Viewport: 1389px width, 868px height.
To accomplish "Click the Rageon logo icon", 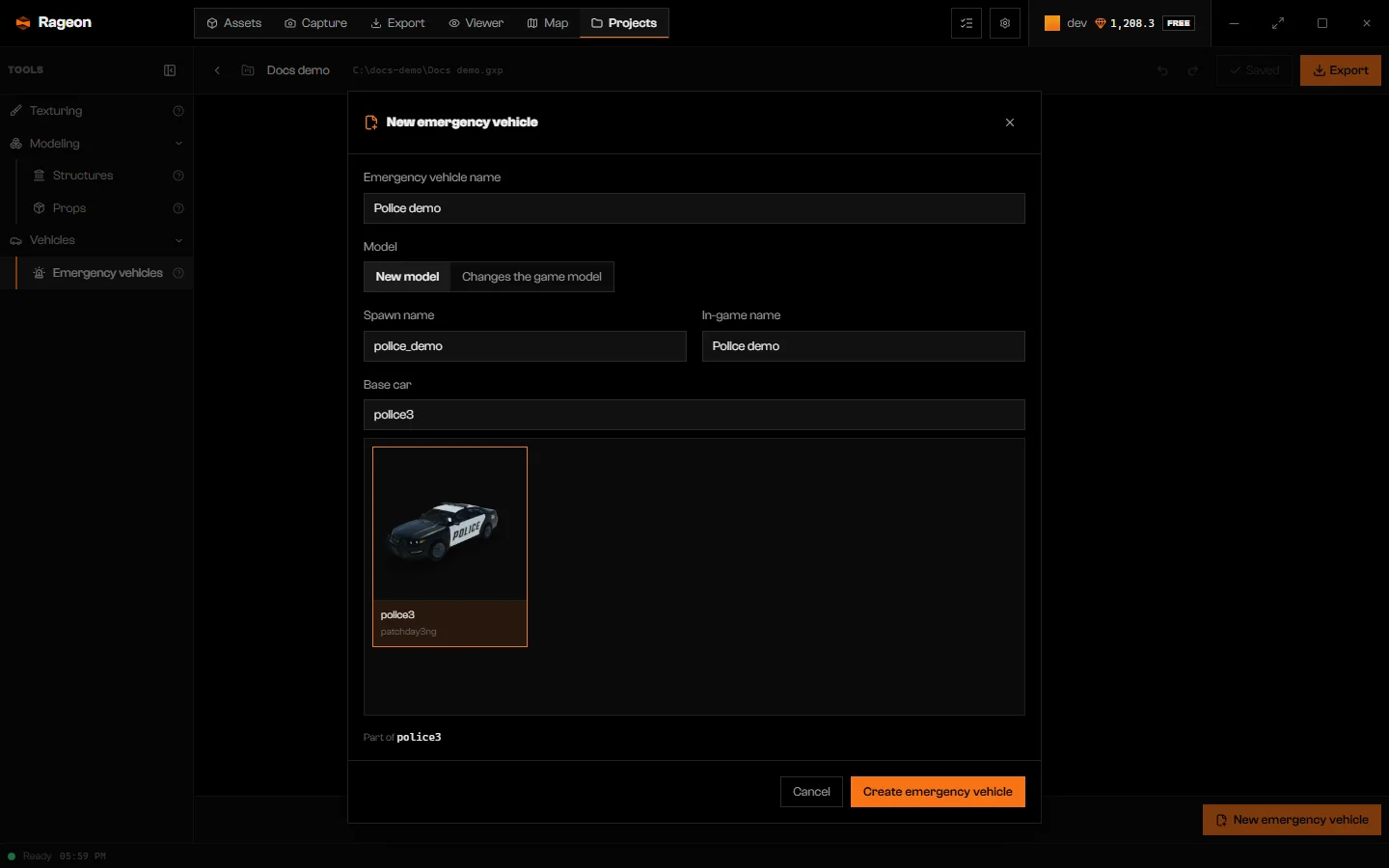I will [23, 23].
